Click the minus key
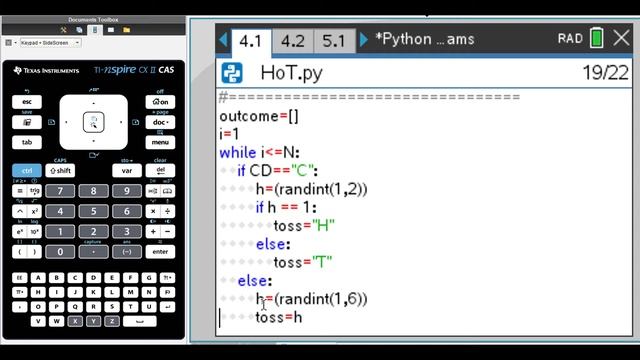The width and height of the screenshot is (640, 360). click(x=167, y=231)
